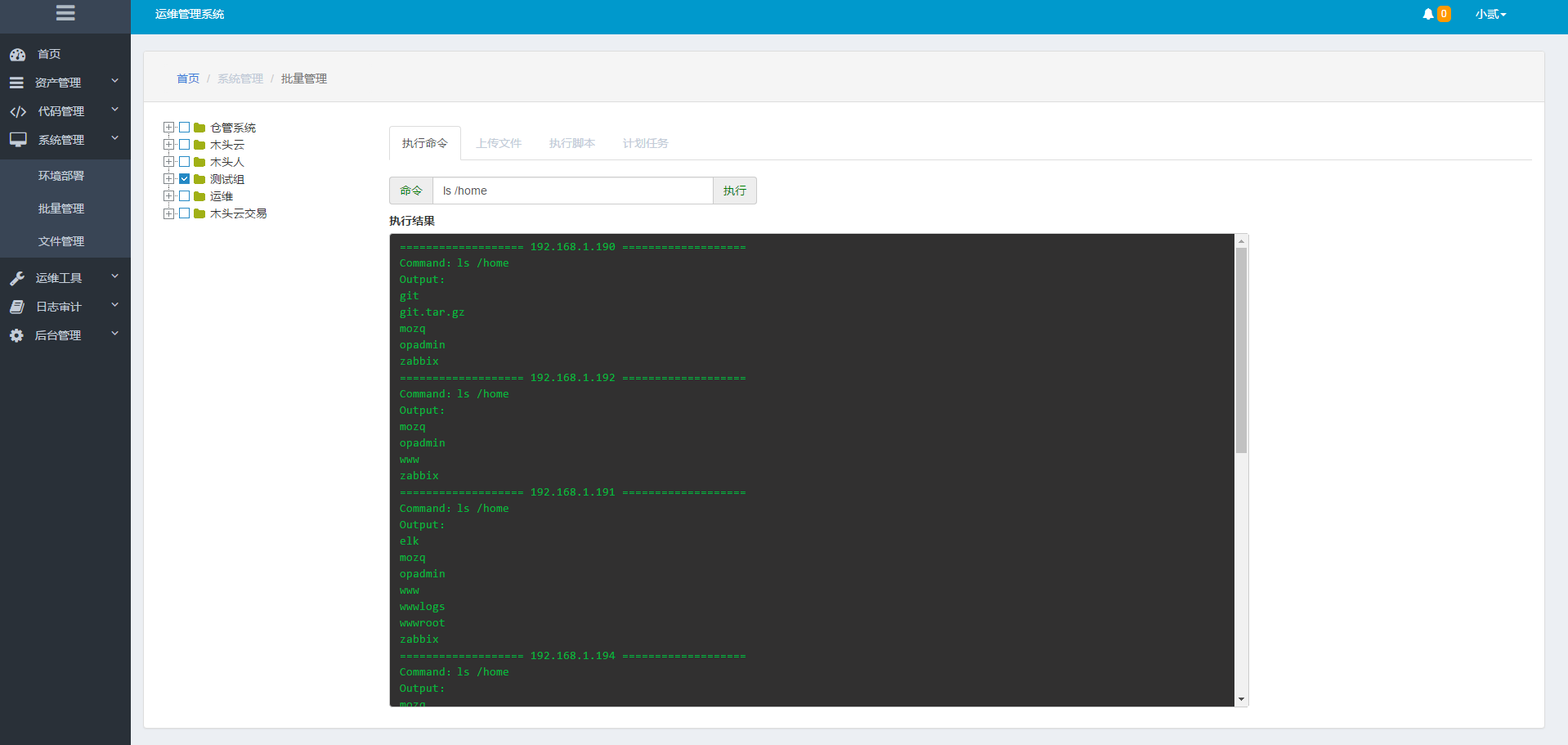Screen dimensions: 1568x745
Task: Click the wrench icon beside 运维工具
Action: pos(17,278)
